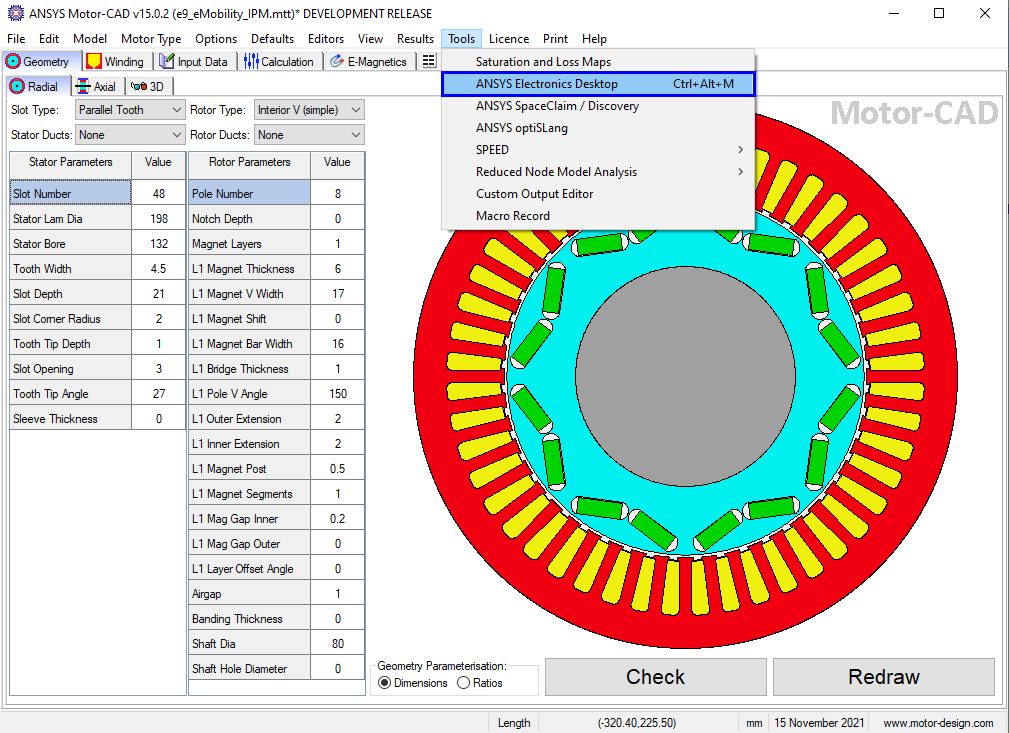Select ANSYS optiSLang from Tools menu
This screenshot has height=733, width=1009.
[598, 128]
